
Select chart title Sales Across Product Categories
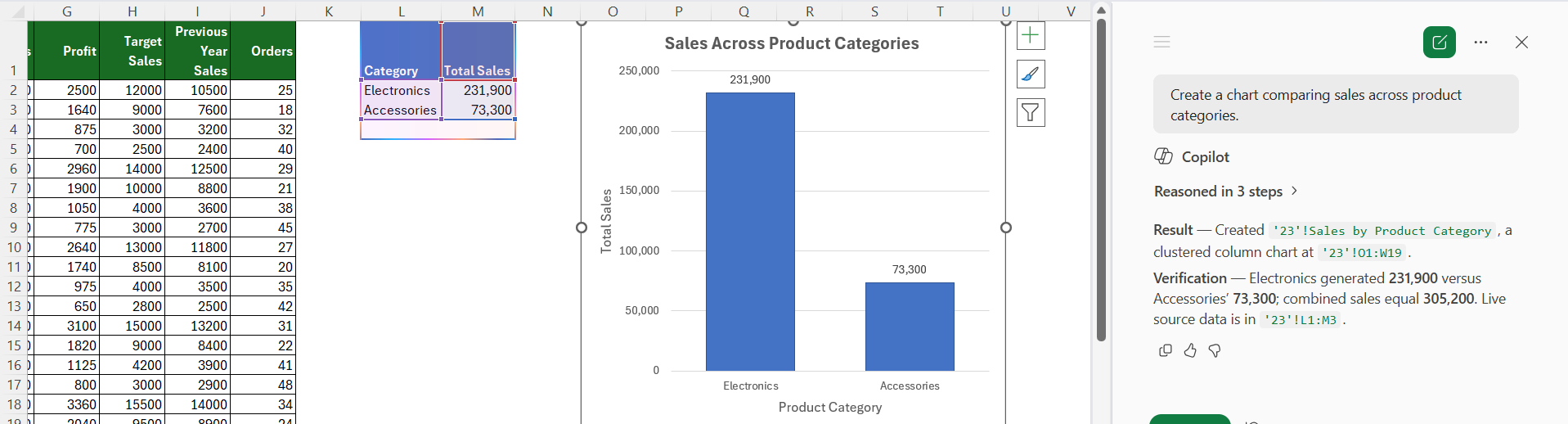pos(792,43)
